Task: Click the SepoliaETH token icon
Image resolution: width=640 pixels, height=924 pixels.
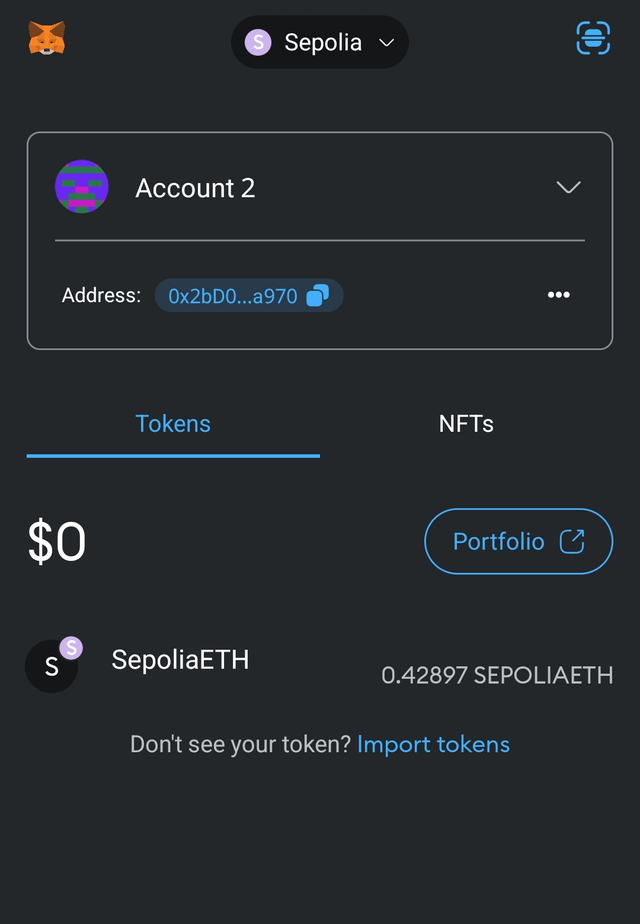Action: (52, 667)
